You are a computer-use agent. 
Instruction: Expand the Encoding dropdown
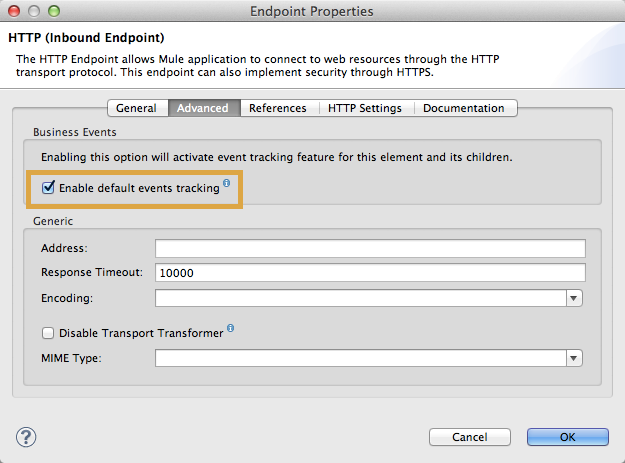[574, 298]
